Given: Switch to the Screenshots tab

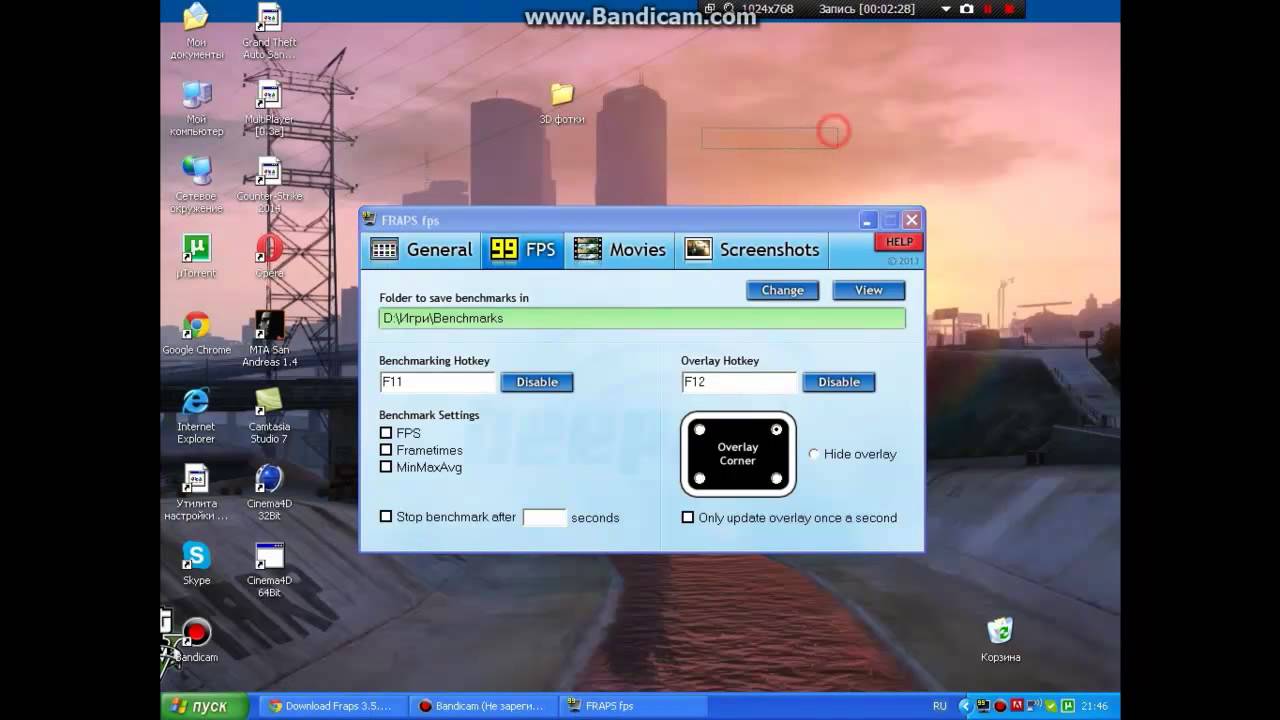Looking at the screenshot, I should (x=752, y=250).
